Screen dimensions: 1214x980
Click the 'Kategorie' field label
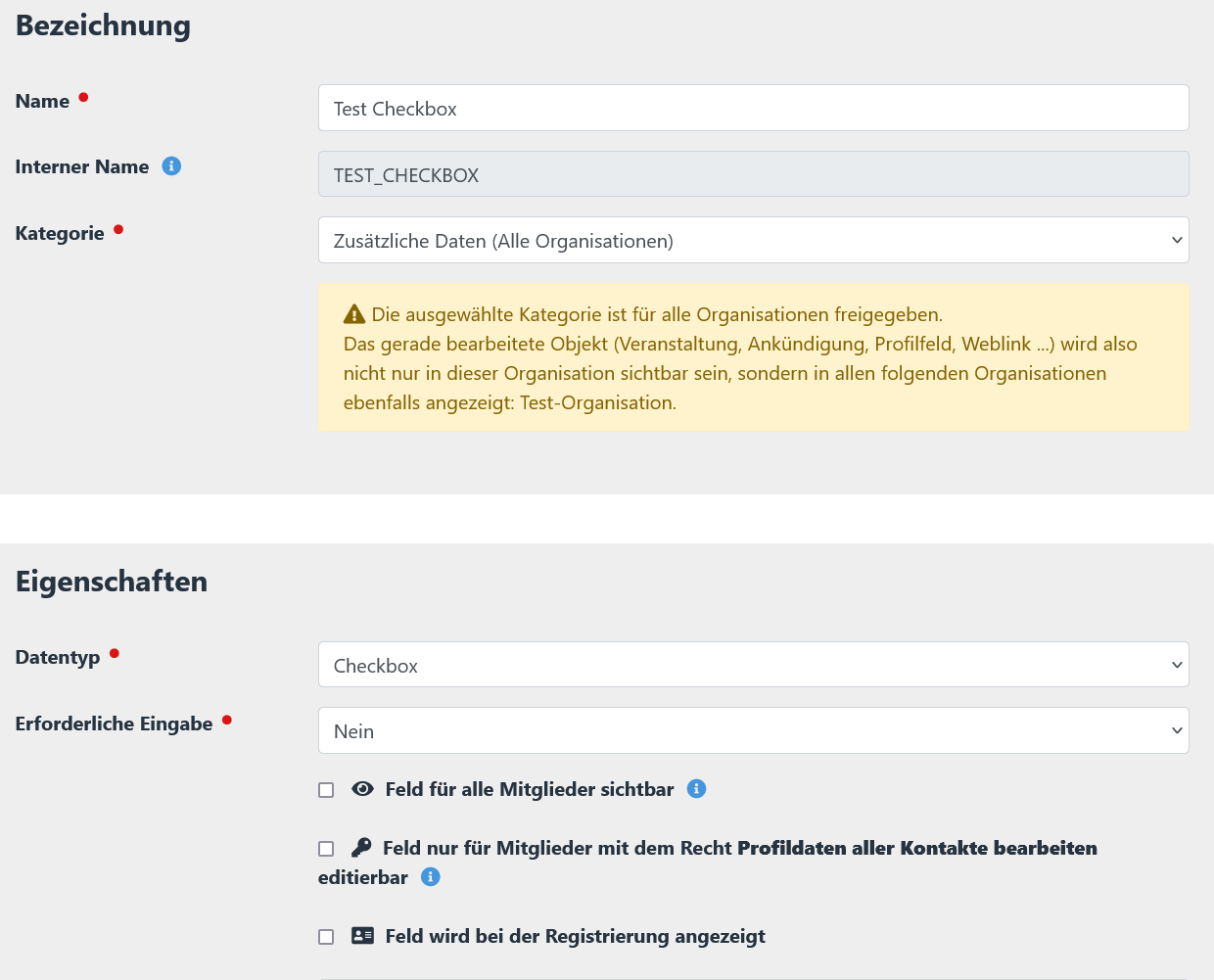point(60,233)
